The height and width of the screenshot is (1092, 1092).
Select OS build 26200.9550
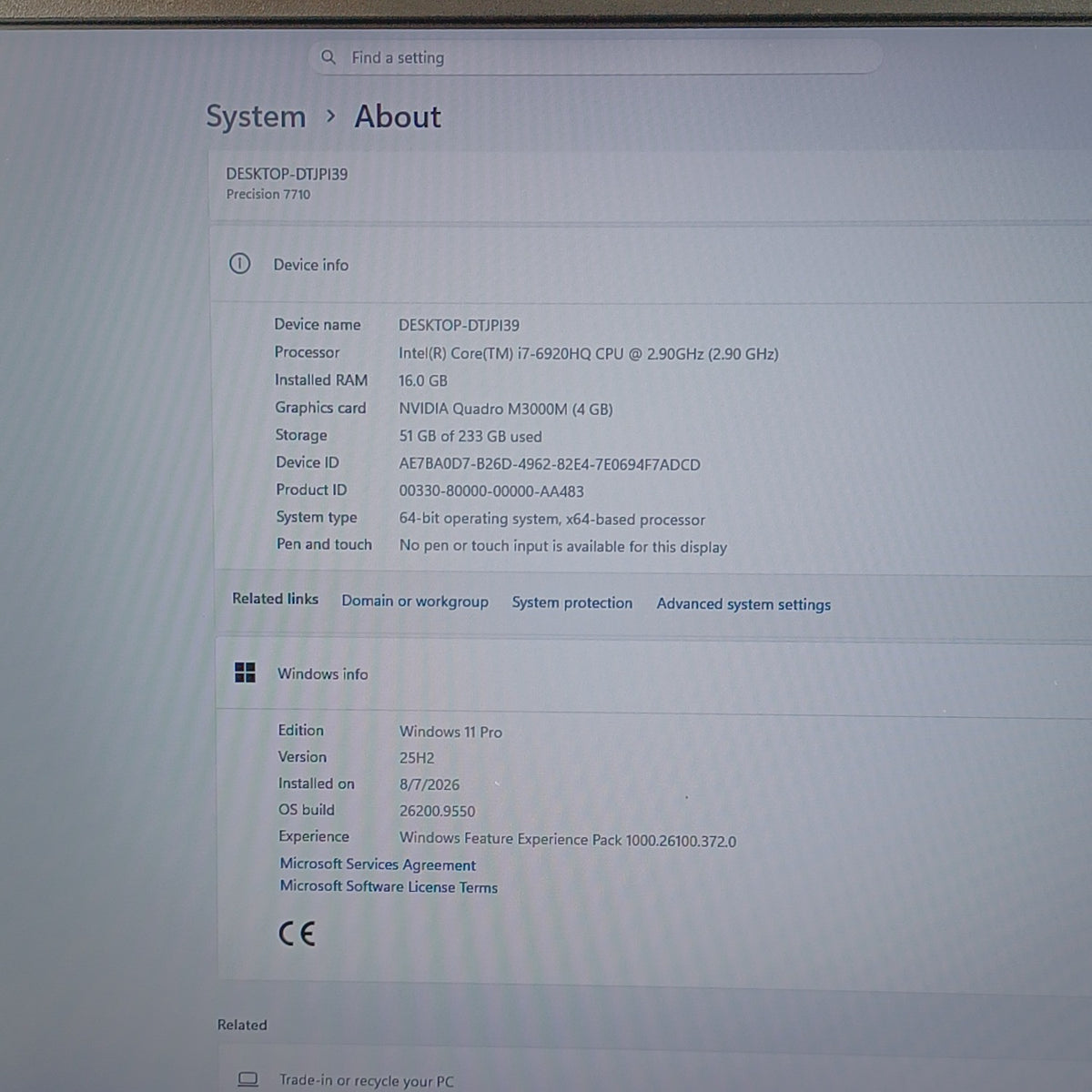point(437,811)
